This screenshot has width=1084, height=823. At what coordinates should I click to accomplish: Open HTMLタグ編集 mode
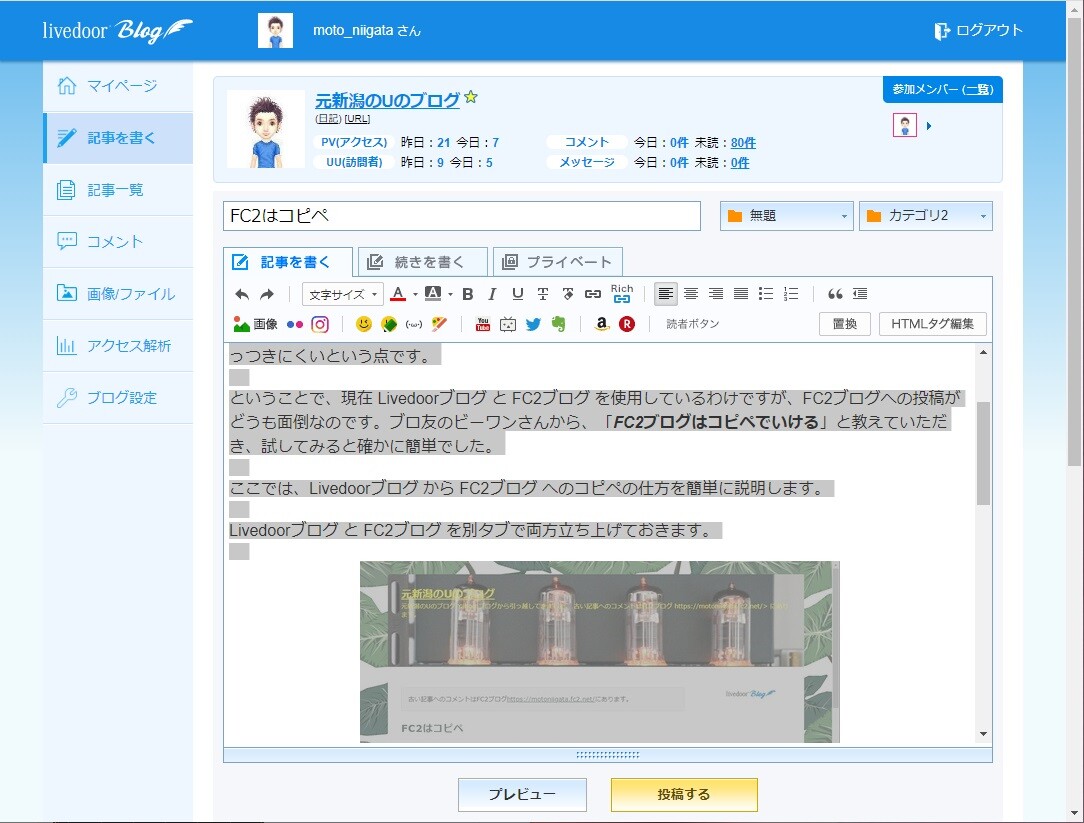coord(932,324)
